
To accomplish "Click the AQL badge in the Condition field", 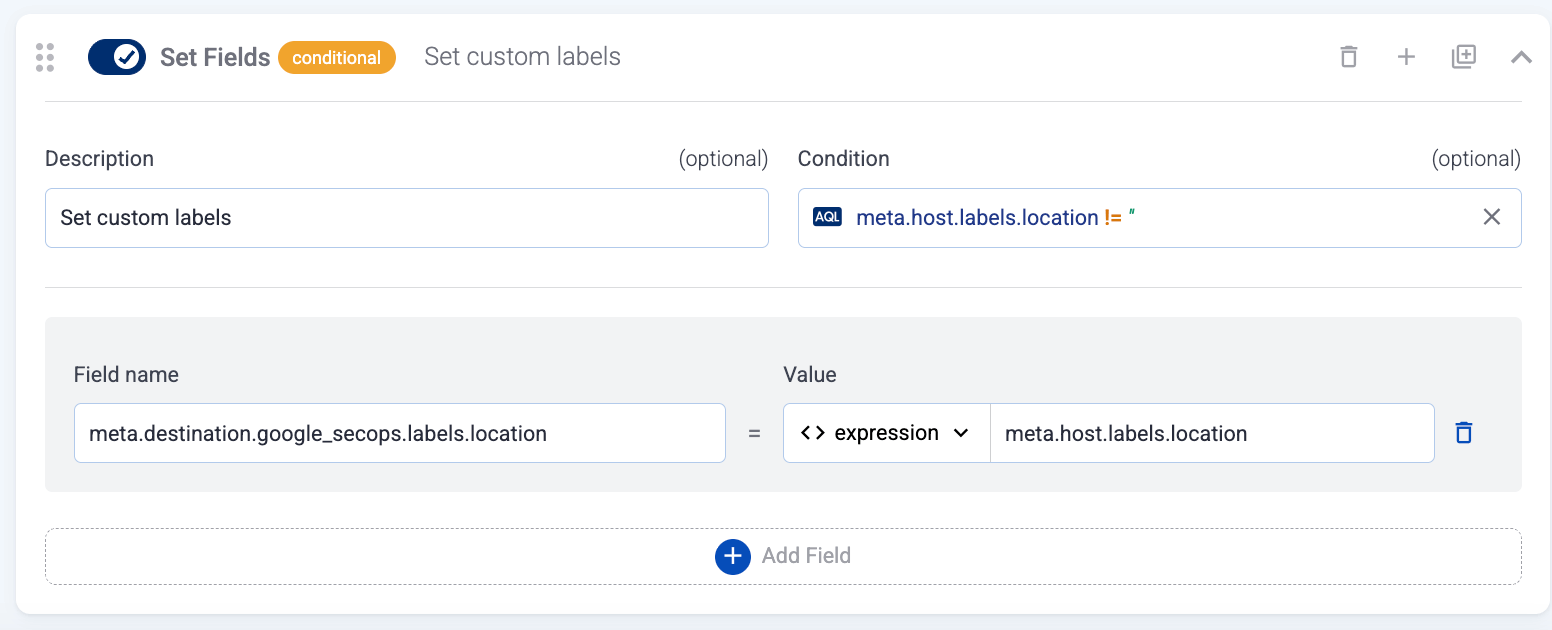I will coord(827,217).
